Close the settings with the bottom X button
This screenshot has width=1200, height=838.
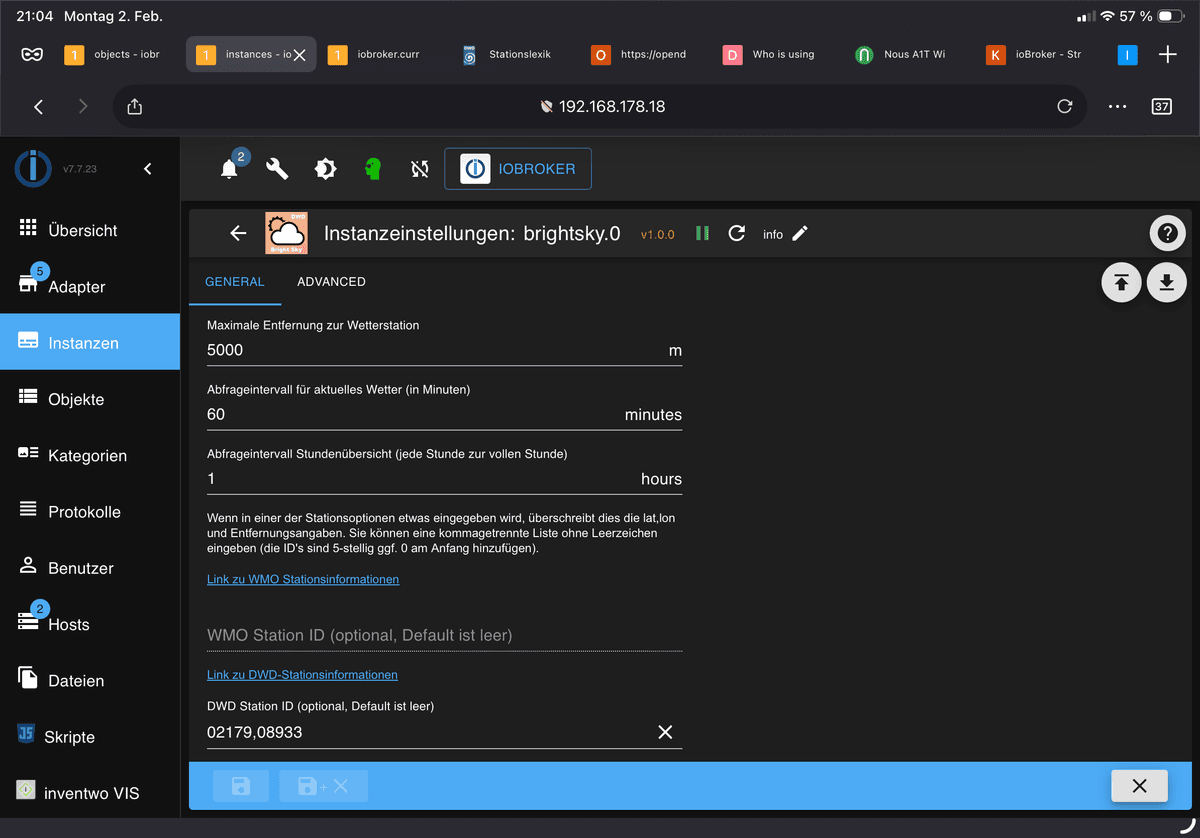(x=1139, y=786)
